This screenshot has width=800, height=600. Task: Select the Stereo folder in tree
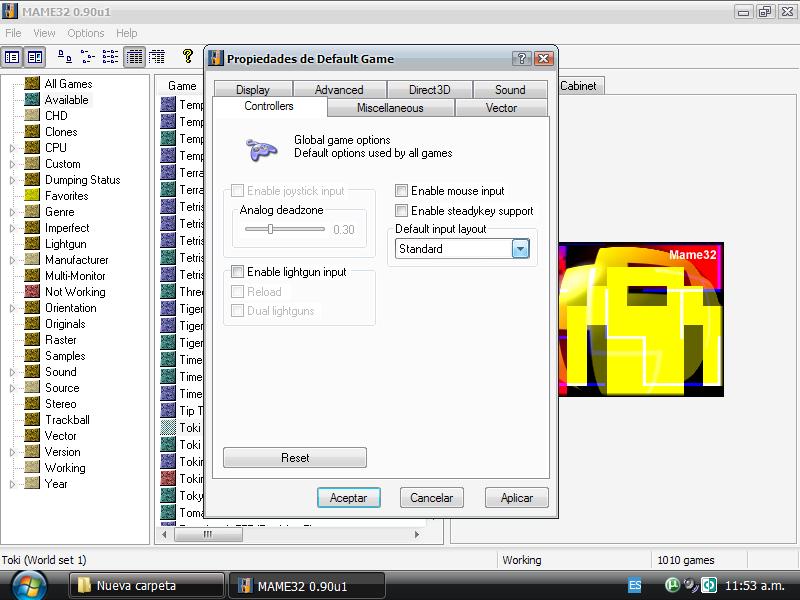61,404
